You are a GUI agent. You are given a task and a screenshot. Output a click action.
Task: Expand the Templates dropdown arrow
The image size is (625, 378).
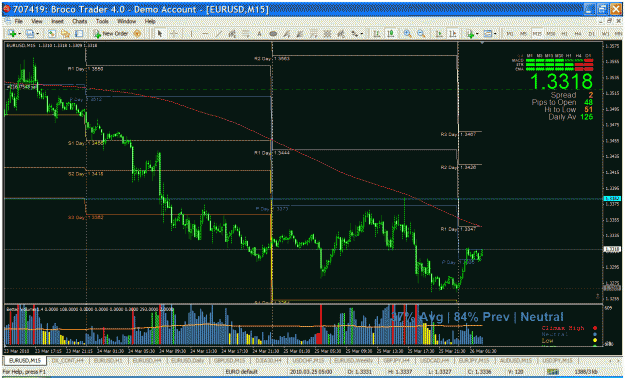[495, 34]
